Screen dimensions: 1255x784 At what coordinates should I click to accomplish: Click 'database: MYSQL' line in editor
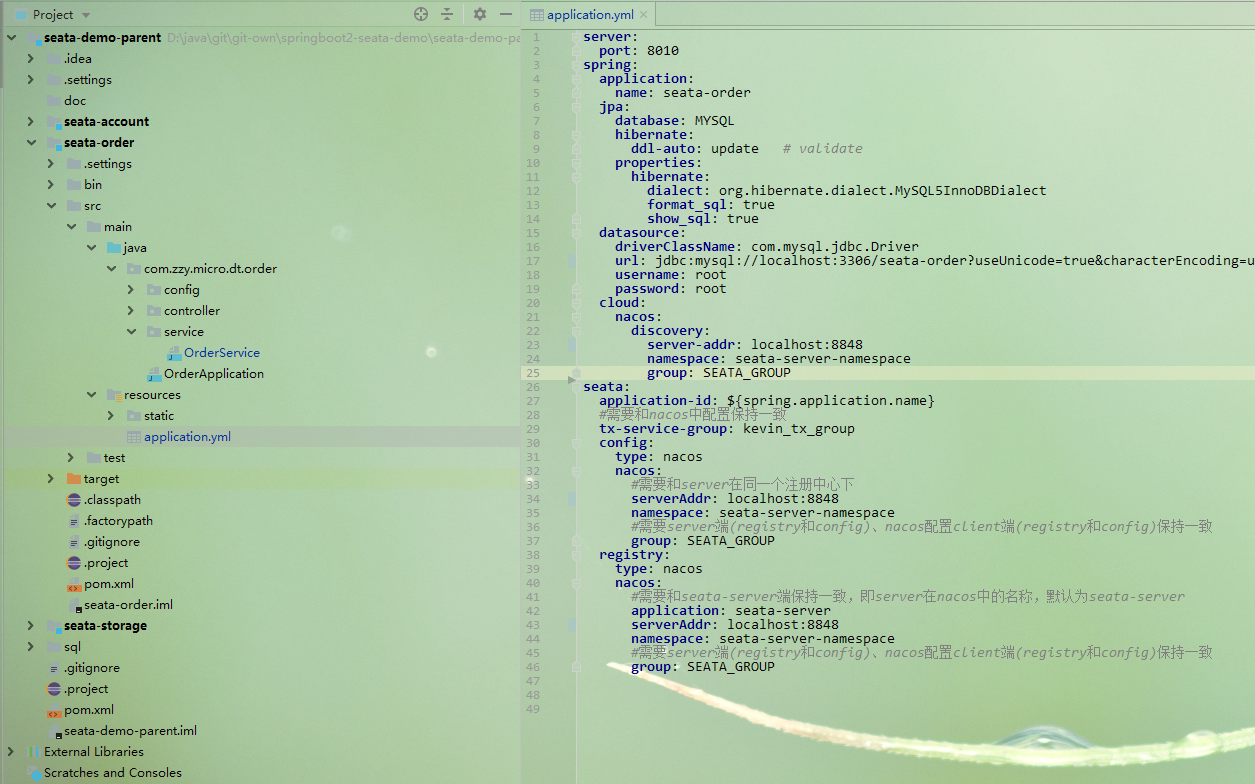click(675, 121)
